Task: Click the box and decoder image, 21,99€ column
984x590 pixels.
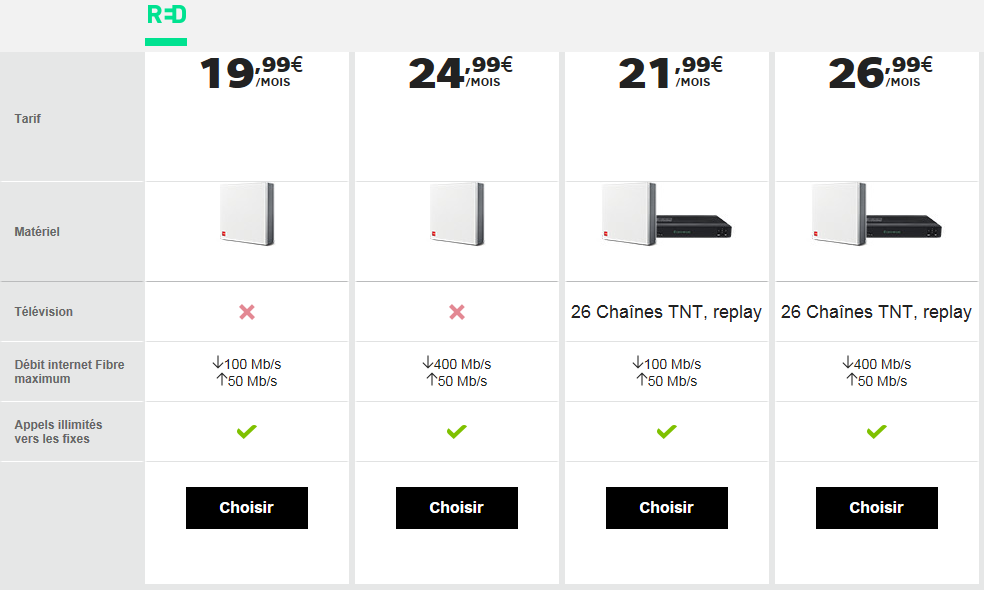Action: coord(667,215)
